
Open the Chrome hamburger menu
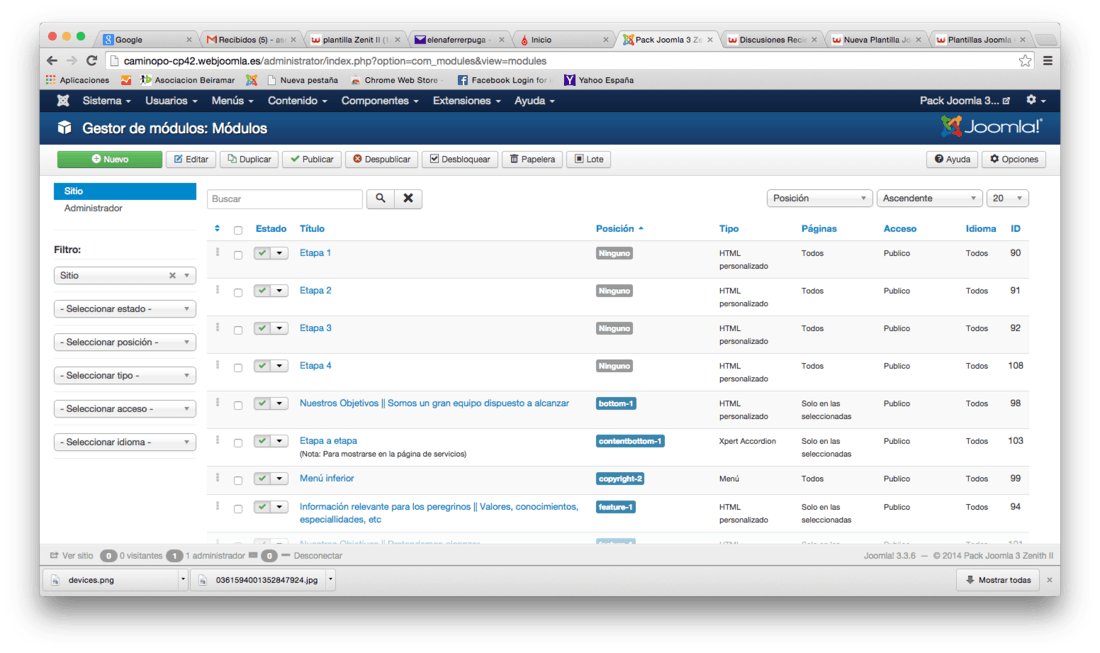click(x=1047, y=61)
